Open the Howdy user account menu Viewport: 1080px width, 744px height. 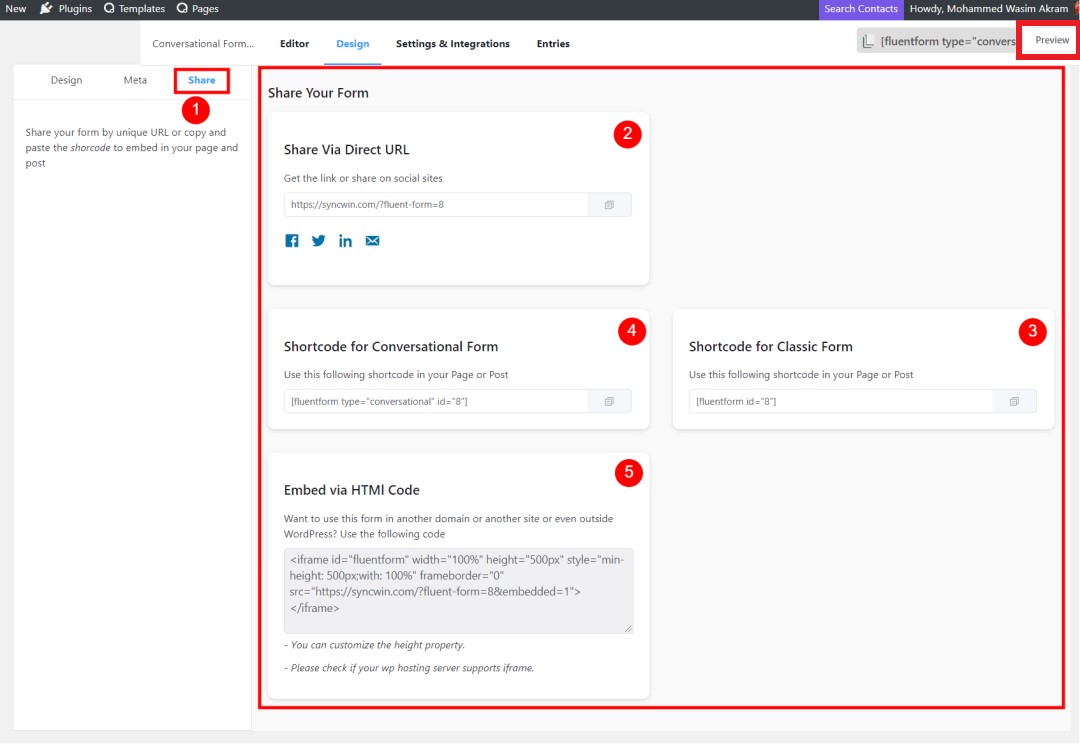point(990,8)
